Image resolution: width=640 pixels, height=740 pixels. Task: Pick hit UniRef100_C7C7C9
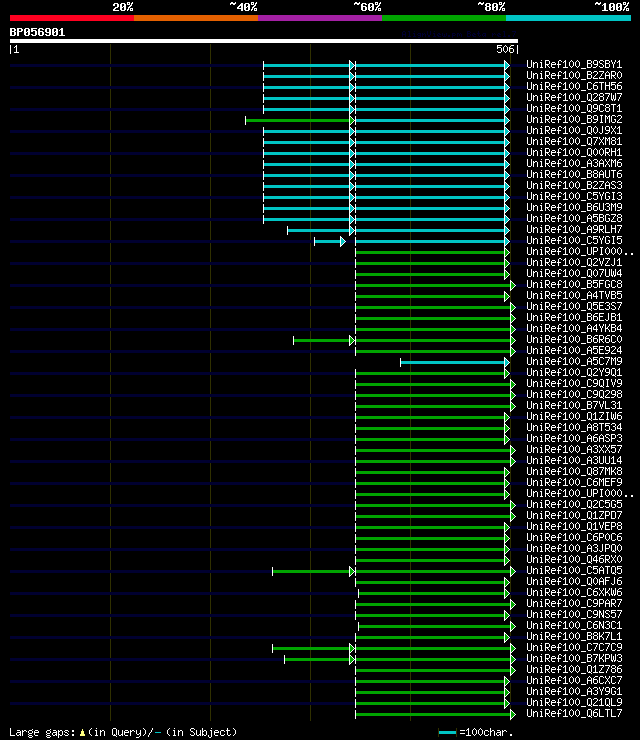[x=574, y=648]
